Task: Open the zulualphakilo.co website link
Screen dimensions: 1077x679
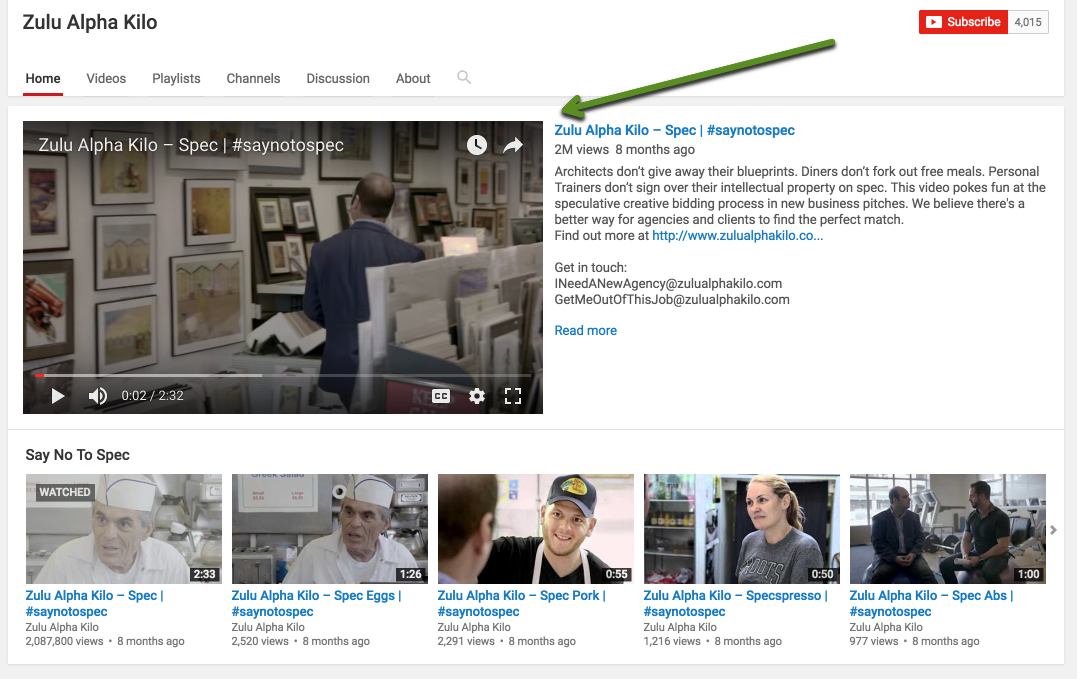Action: (737, 236)
